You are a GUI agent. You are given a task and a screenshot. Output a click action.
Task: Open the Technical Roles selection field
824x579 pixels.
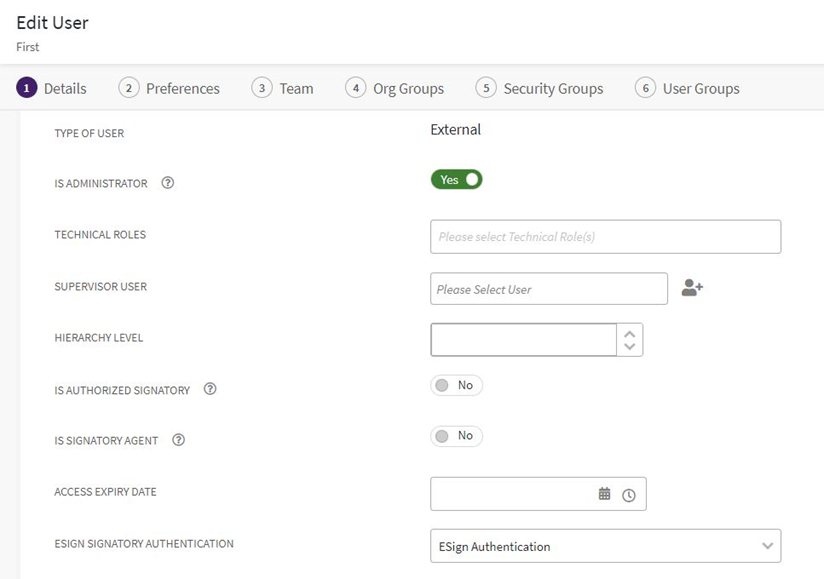coord(605,237)
